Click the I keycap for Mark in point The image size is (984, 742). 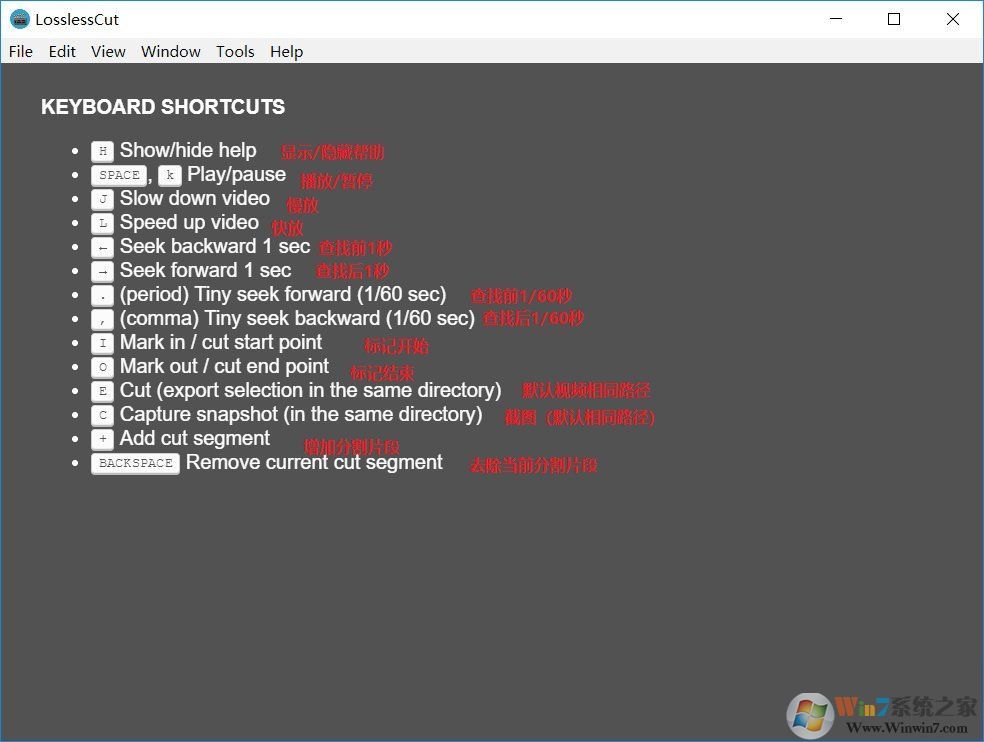click(103, 343)
